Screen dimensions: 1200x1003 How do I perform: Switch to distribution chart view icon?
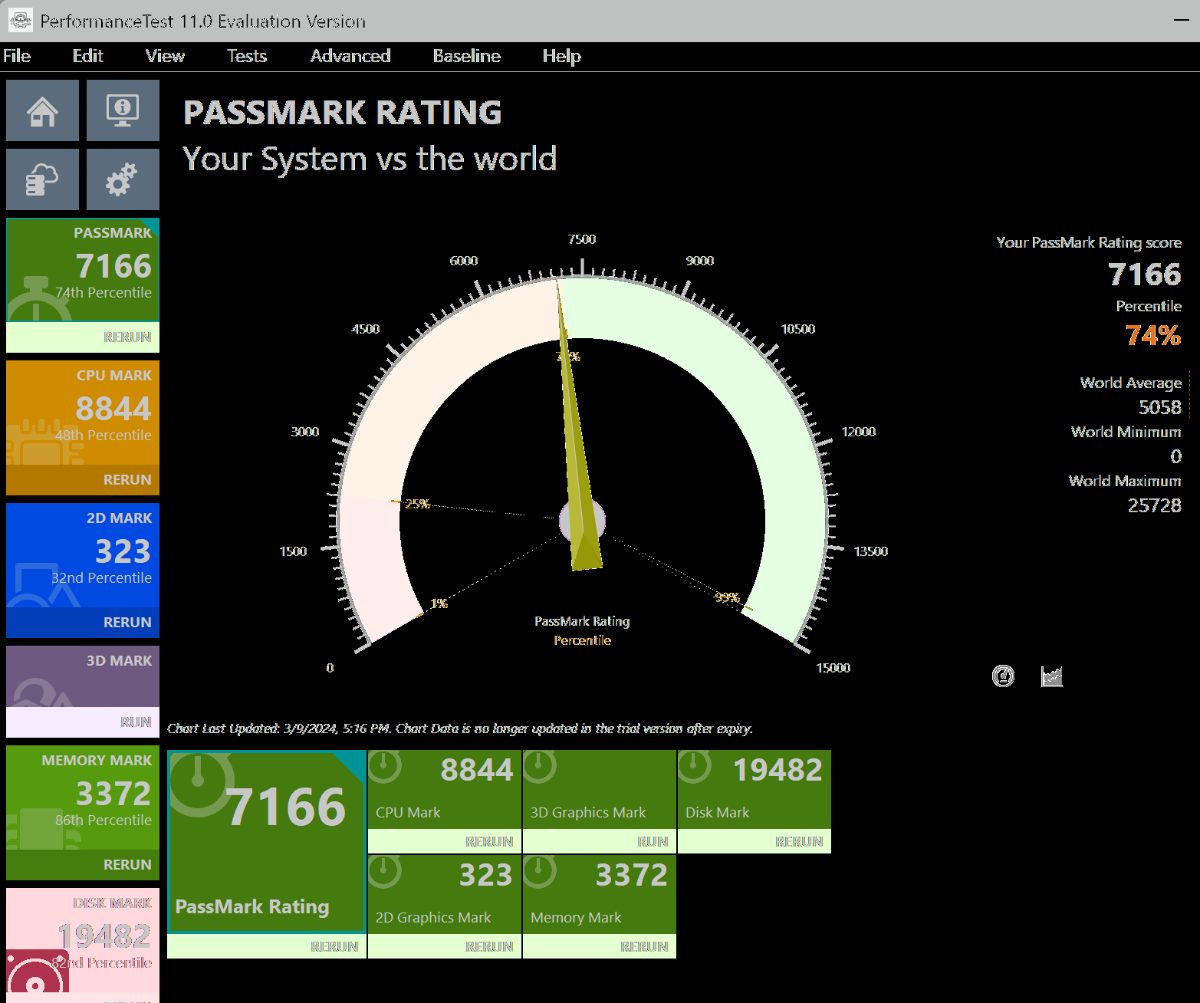tap(1051, 676)
